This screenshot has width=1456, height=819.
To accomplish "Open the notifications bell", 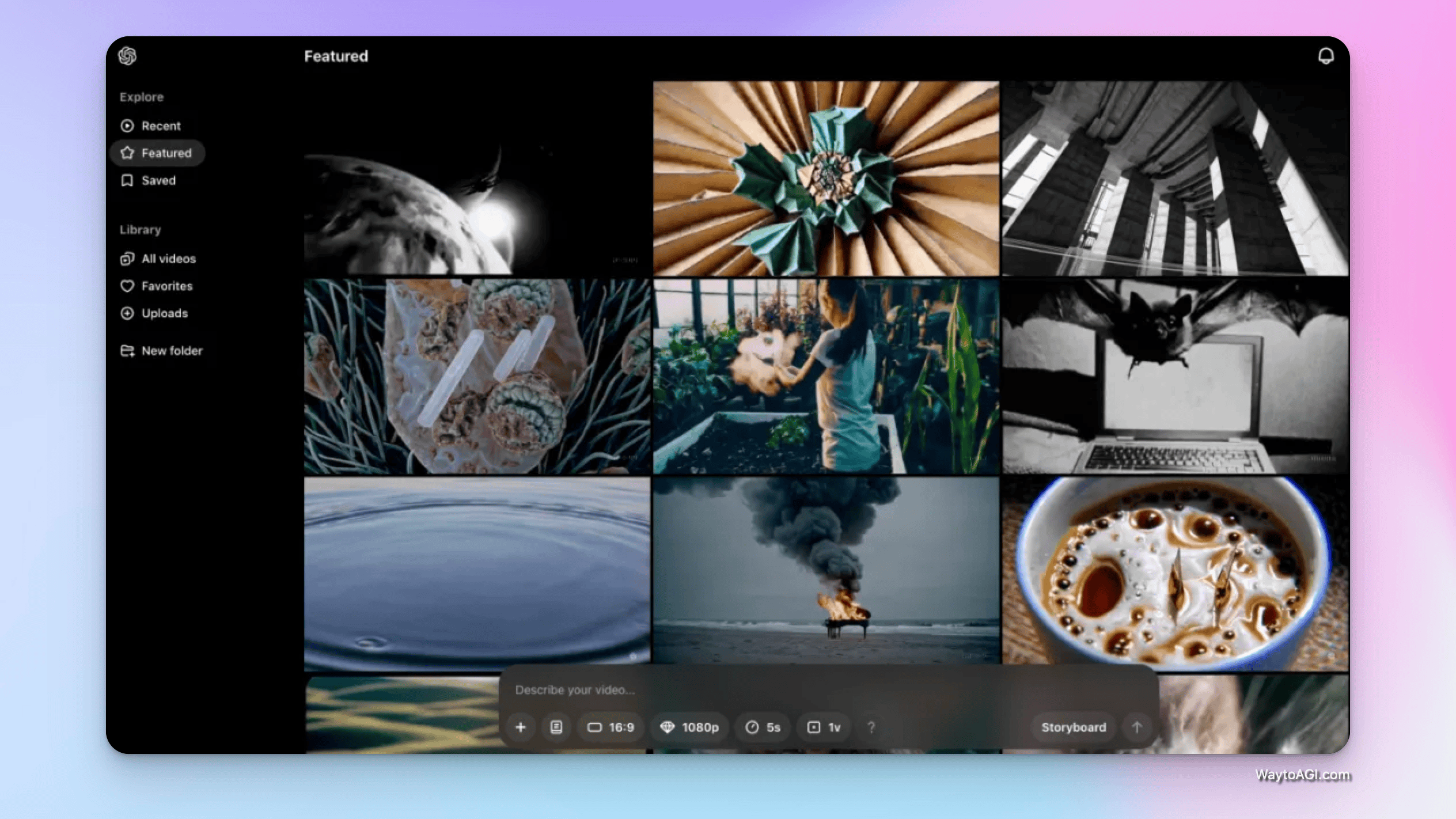I will click(x=1326, y=56).
